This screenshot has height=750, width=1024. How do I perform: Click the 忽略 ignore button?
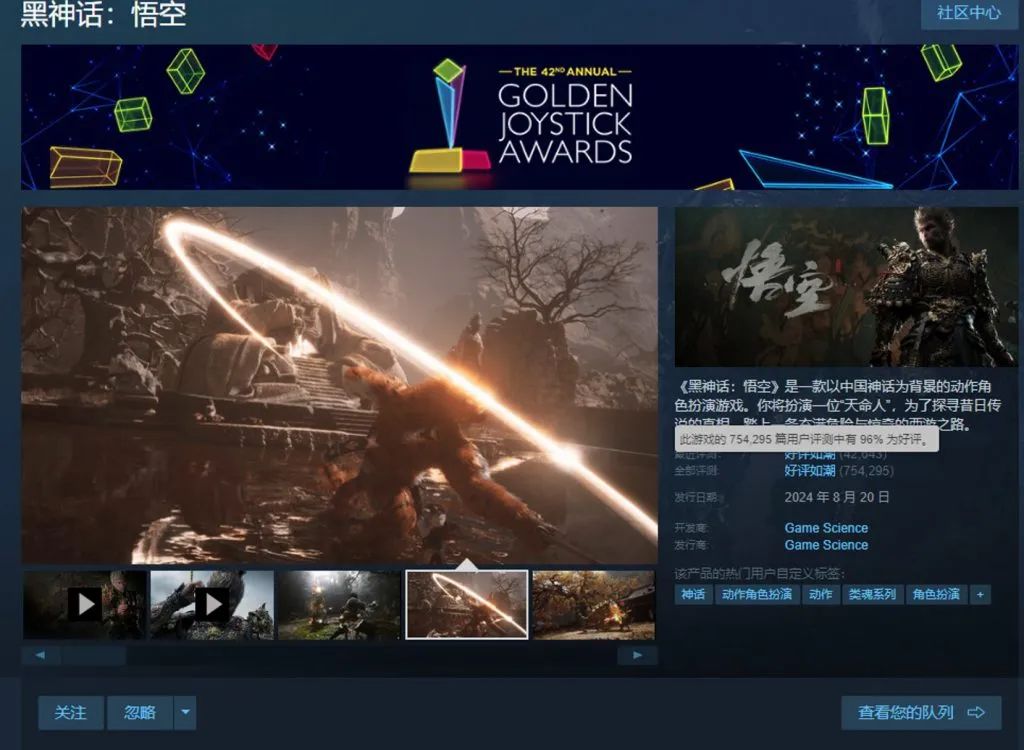click(140, 712)
